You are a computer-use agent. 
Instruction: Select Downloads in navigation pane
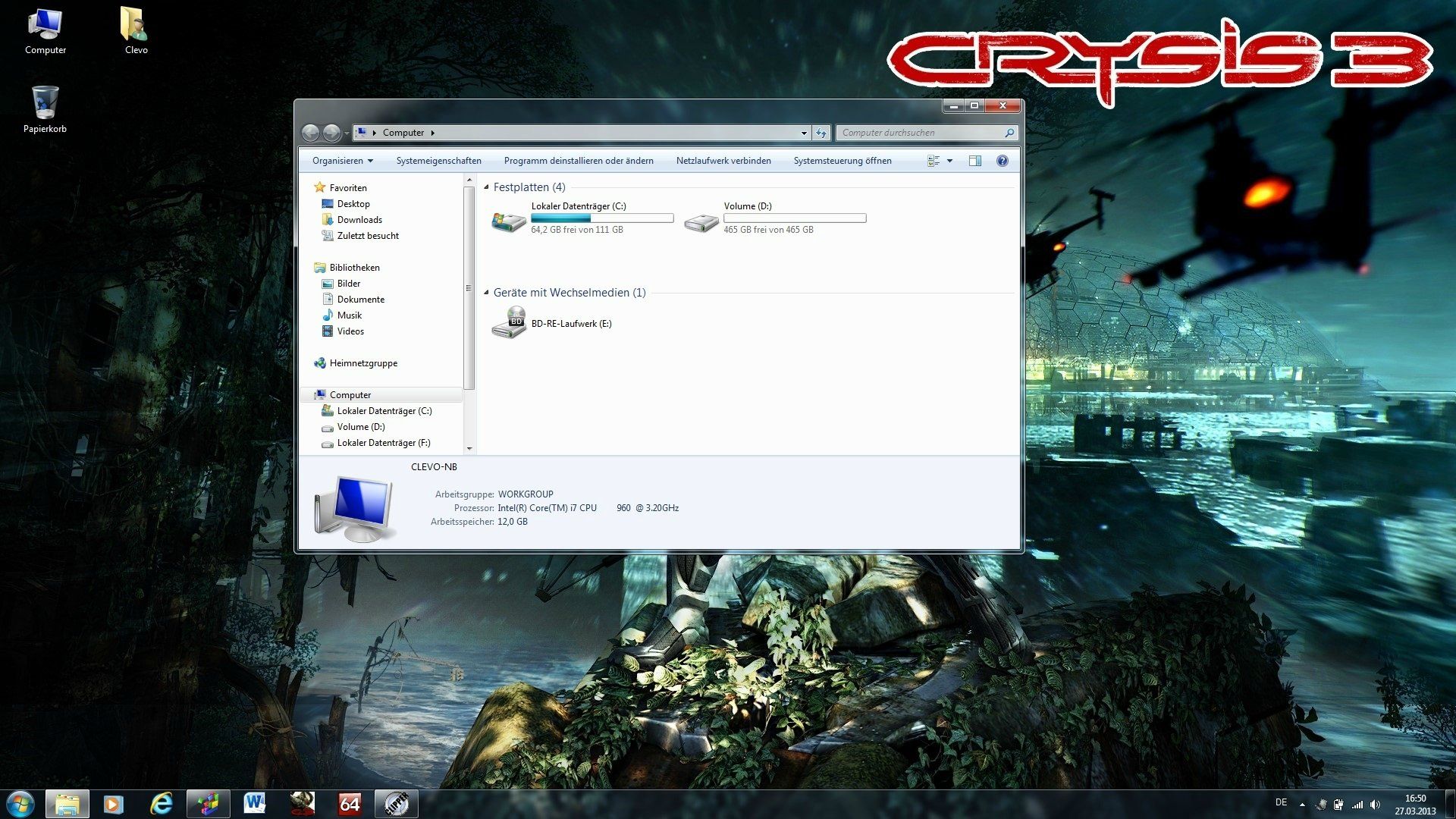tap(359, 220)
